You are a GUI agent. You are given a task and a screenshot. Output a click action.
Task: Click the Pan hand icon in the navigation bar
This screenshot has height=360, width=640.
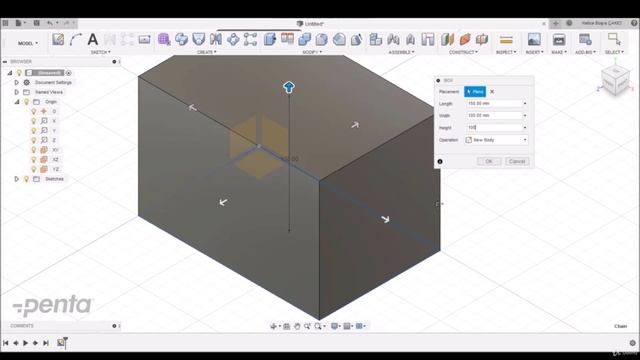pyautogui.click(x=297, y=326)
